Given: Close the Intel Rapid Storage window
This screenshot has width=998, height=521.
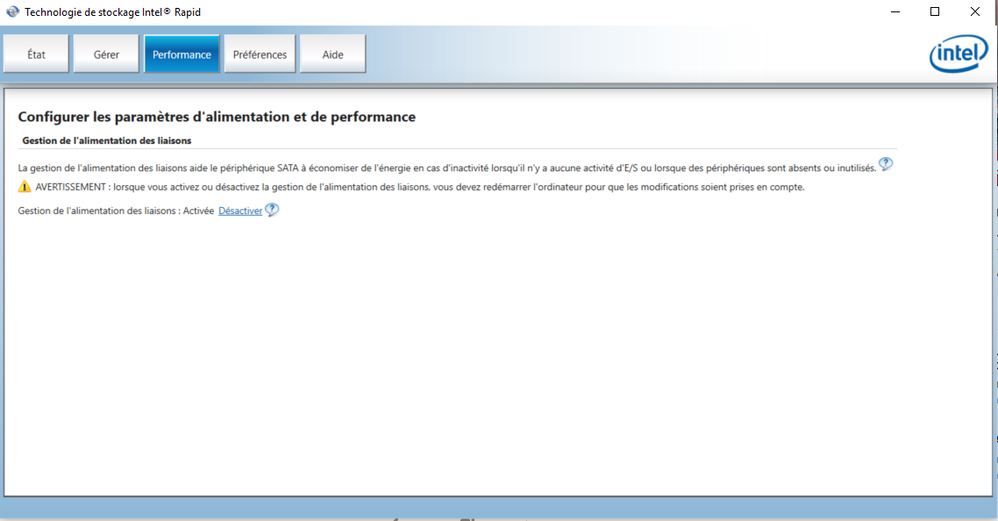Looking at the screenshot, I should (974, 11).
